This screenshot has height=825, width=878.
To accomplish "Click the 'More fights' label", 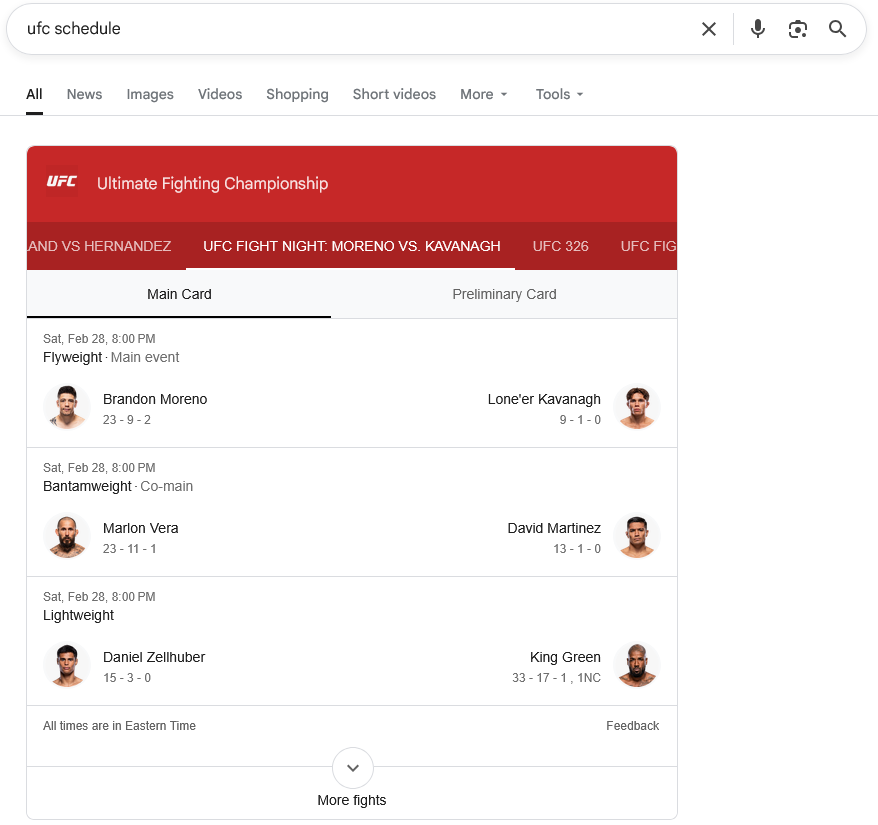I will pos(352,800).
